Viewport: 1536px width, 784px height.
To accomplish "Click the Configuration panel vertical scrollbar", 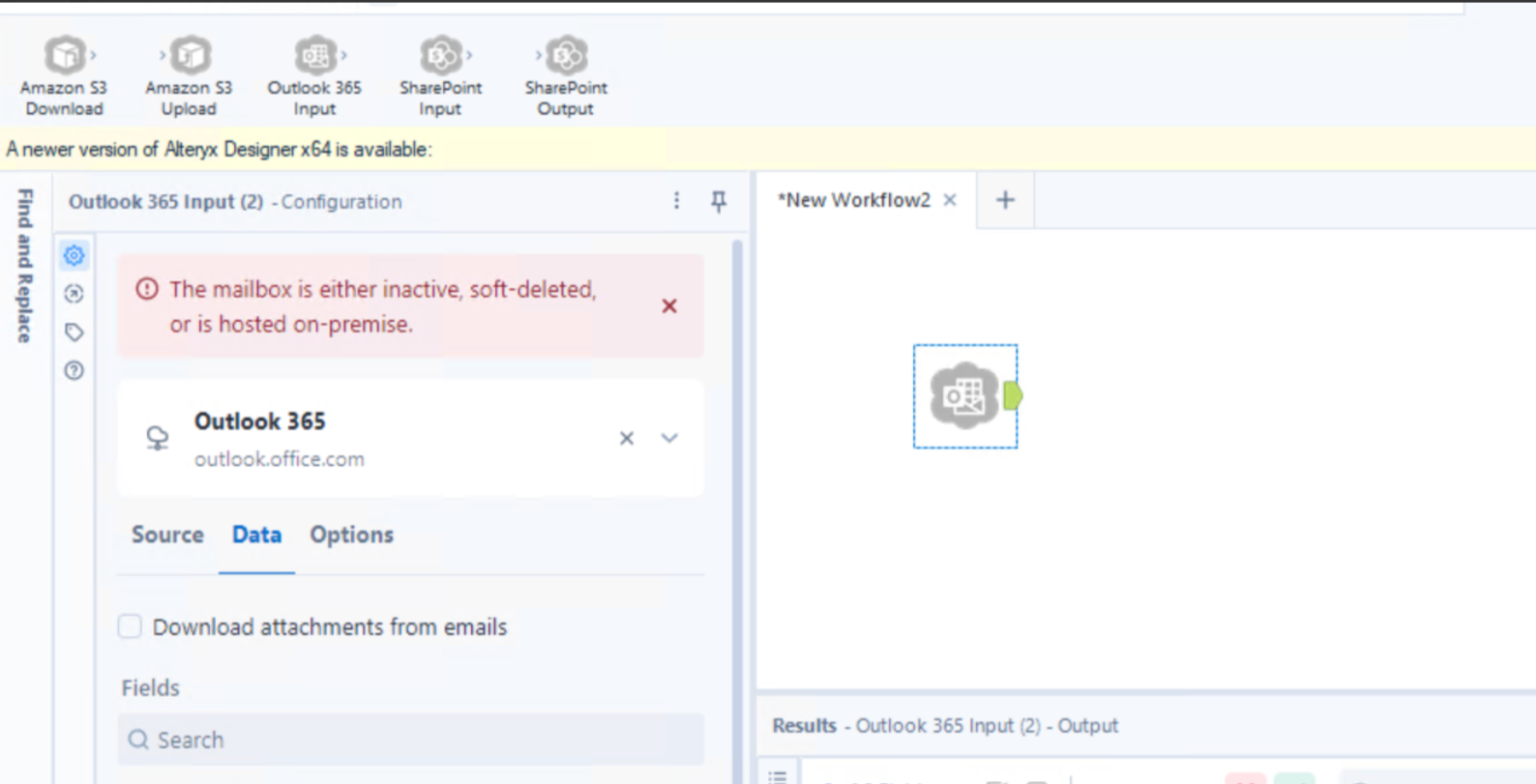I will pos(738,510).
